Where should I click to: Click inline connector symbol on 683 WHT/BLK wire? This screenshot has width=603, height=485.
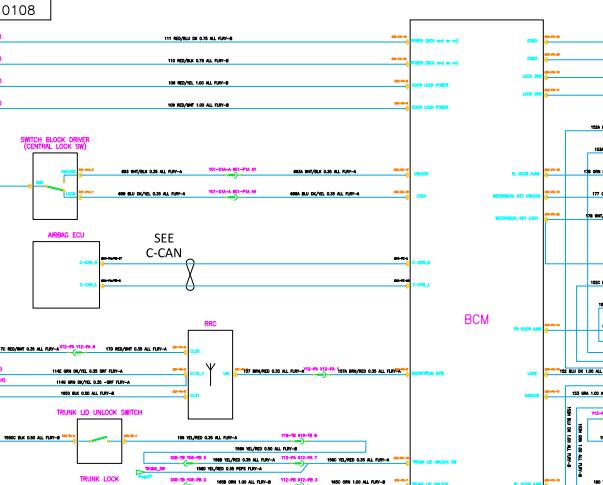232,175
